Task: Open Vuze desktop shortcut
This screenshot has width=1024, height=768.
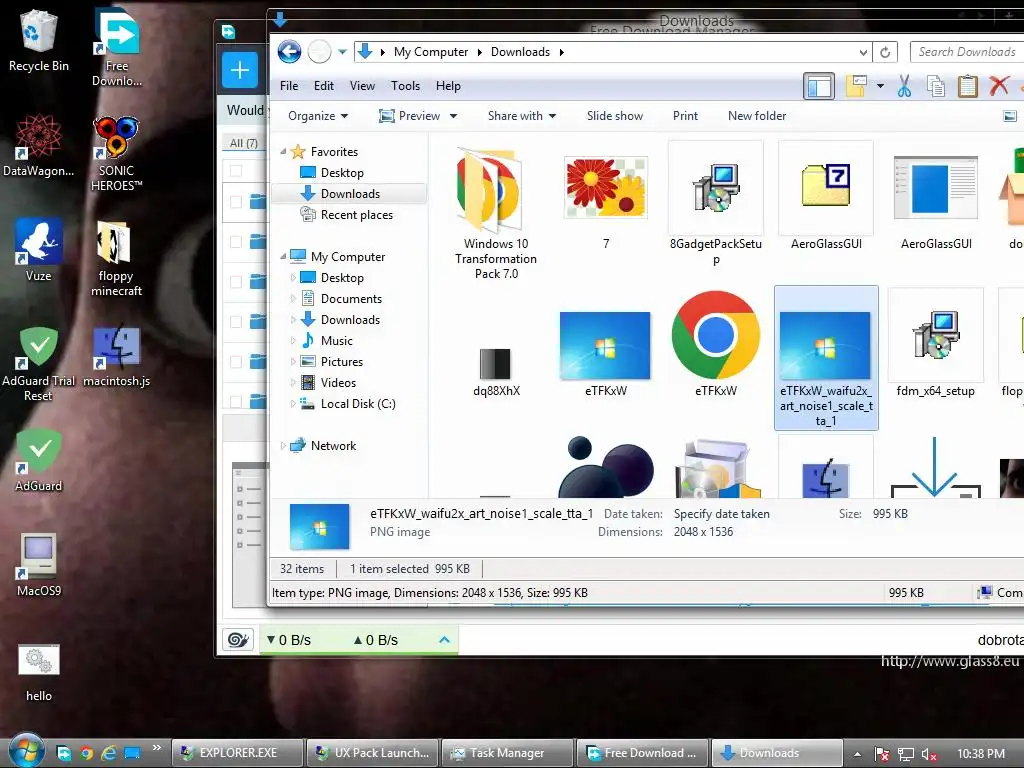Action: tap(39, 250)
